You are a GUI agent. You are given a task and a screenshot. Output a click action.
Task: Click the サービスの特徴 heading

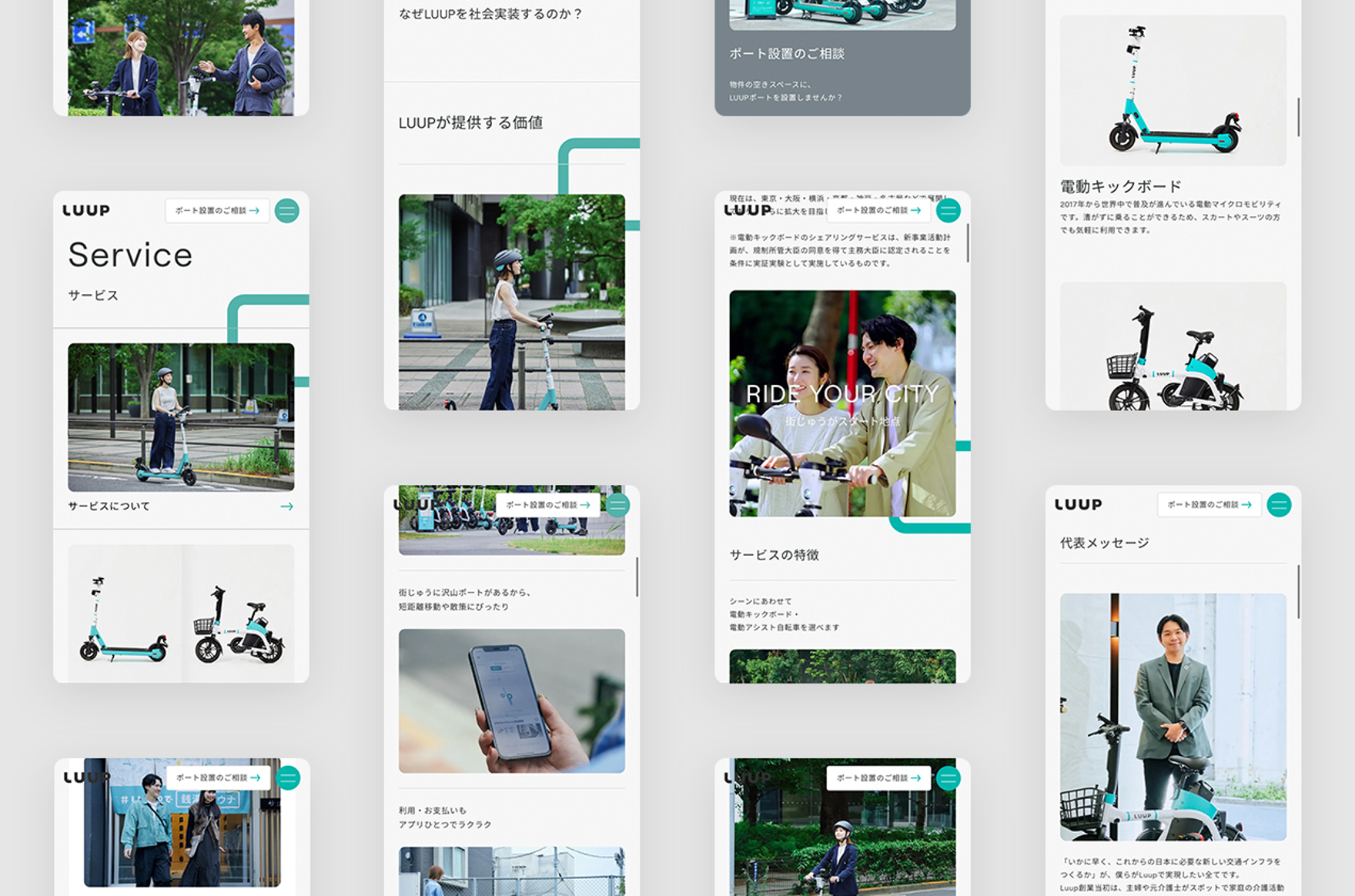tap(774, 555)
